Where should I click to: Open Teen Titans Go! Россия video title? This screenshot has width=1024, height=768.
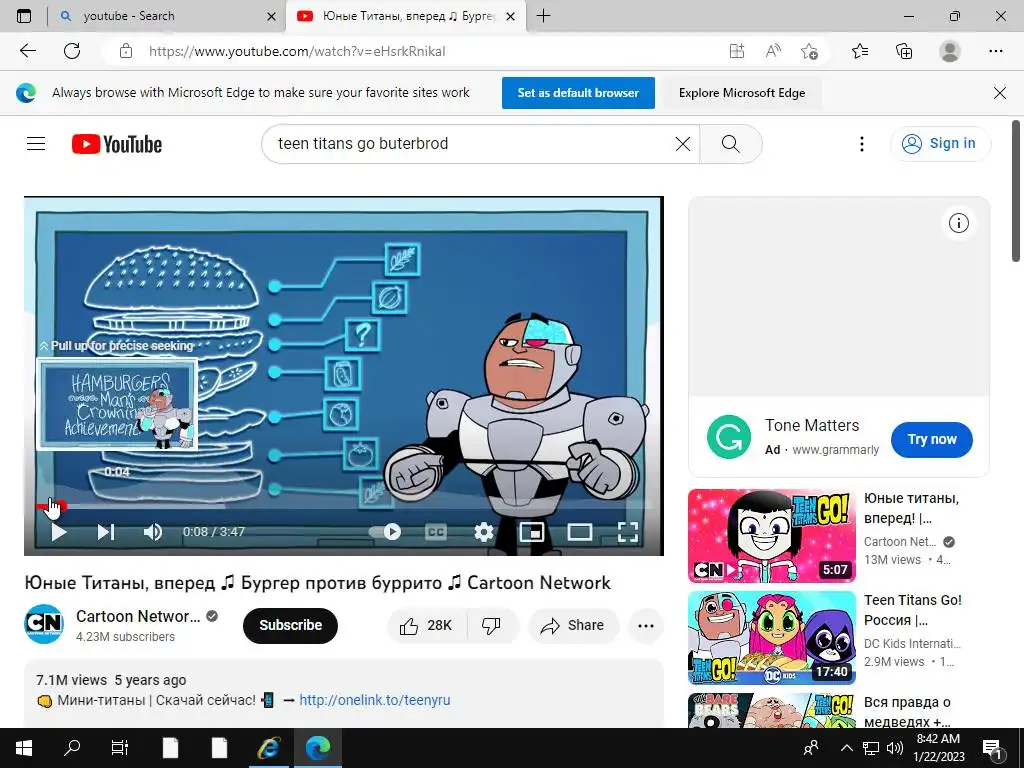pos(913,610)
